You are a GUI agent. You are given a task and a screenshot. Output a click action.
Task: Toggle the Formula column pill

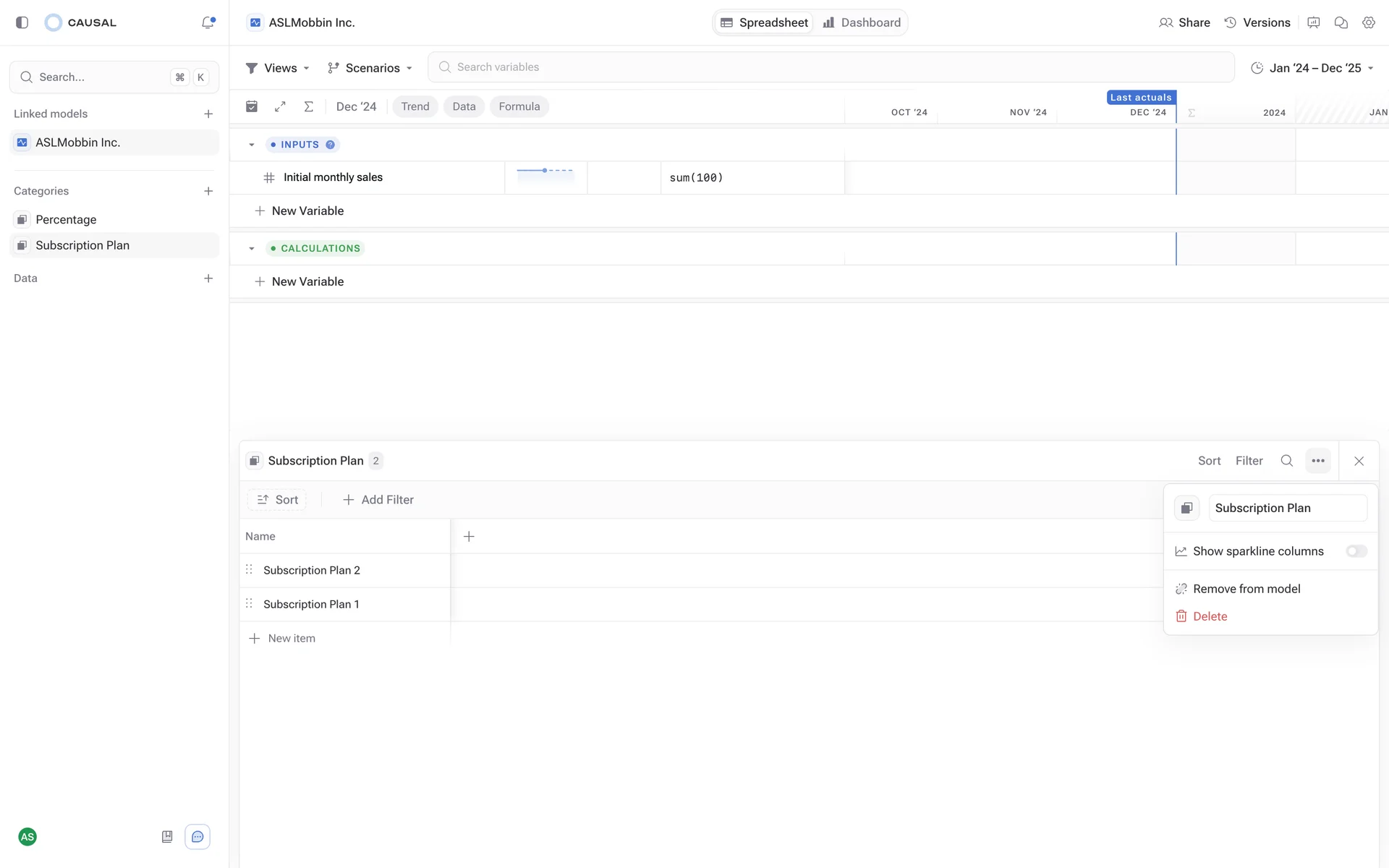click(519, 106)
